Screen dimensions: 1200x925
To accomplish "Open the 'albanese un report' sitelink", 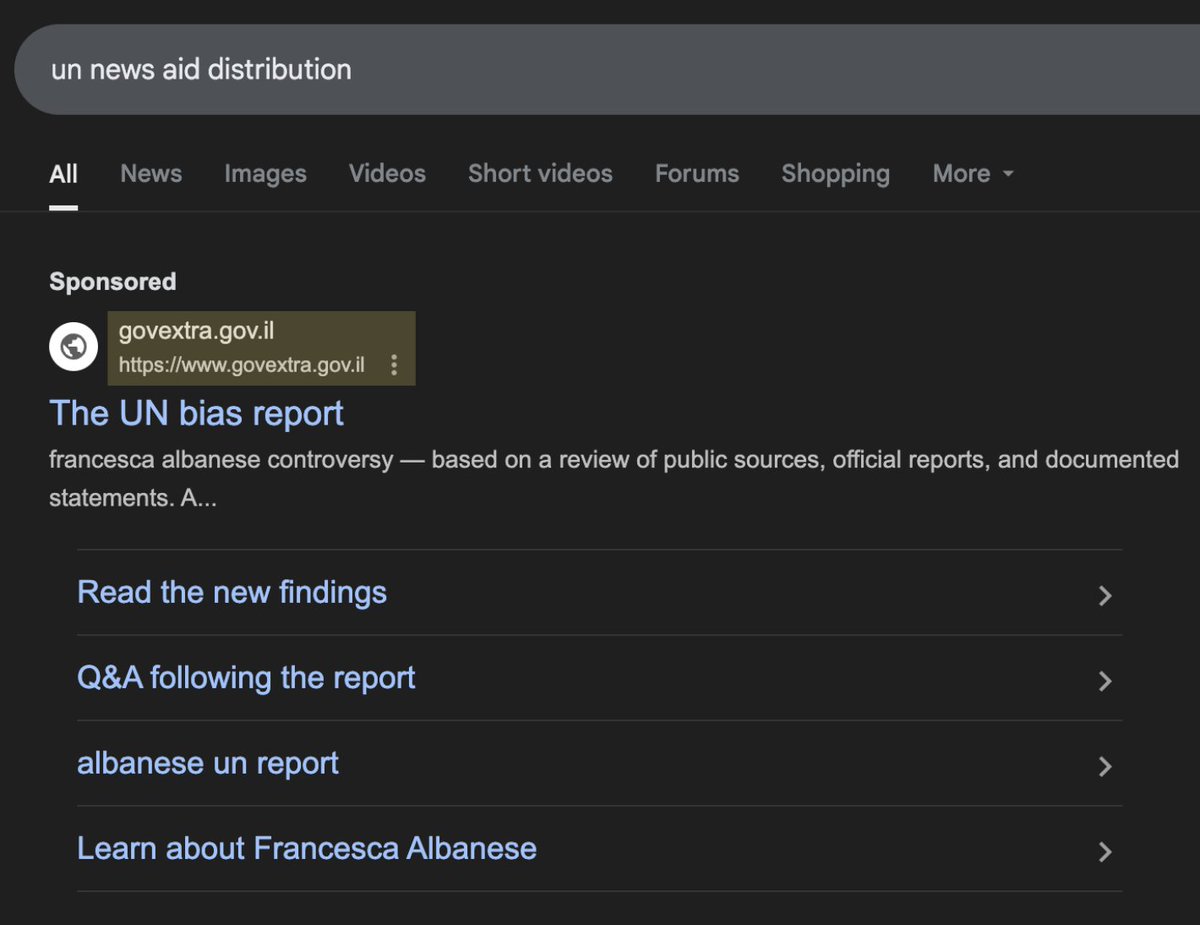I will coord(208,763).
